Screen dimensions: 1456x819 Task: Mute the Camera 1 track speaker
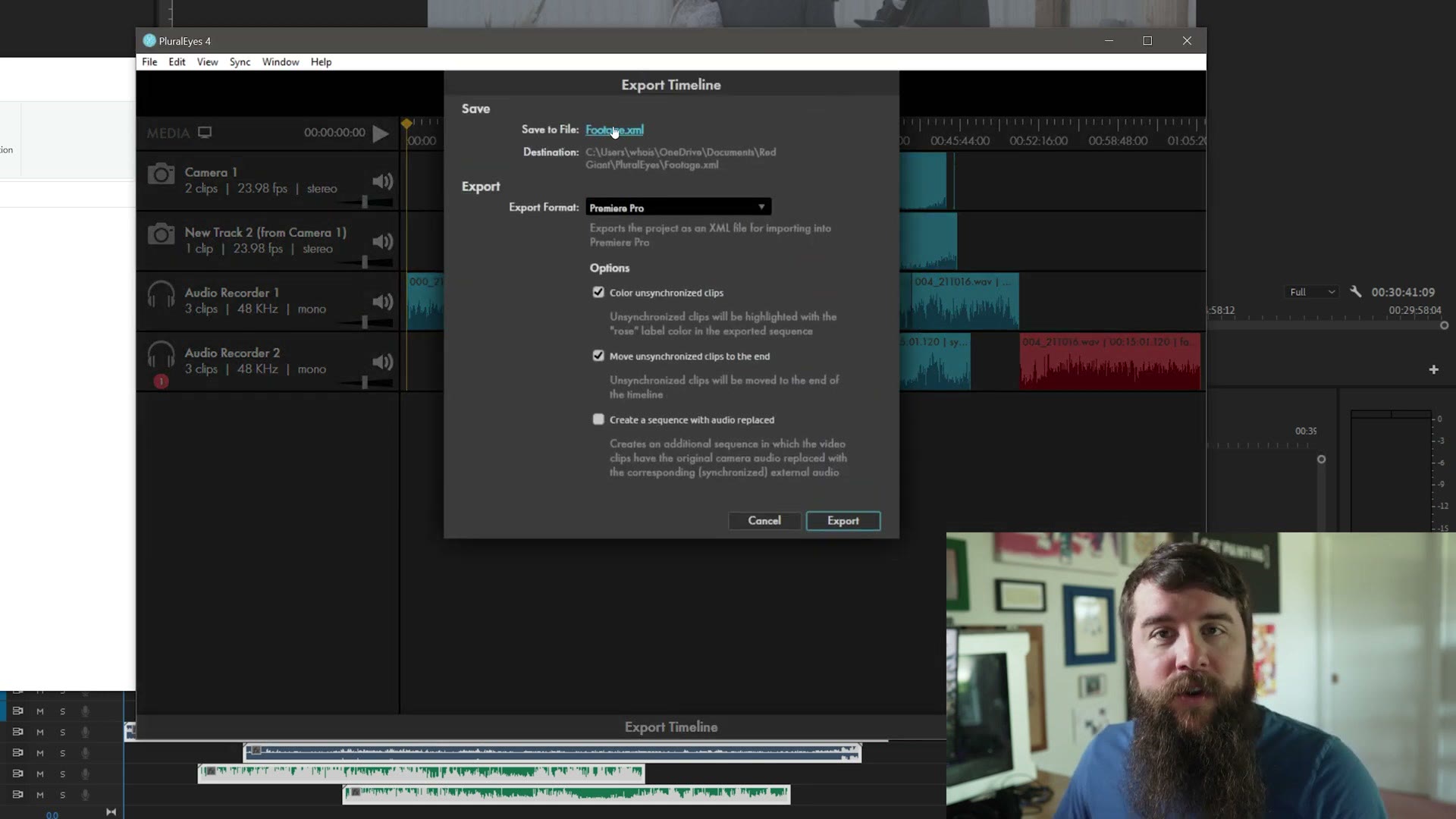[382, 181]
